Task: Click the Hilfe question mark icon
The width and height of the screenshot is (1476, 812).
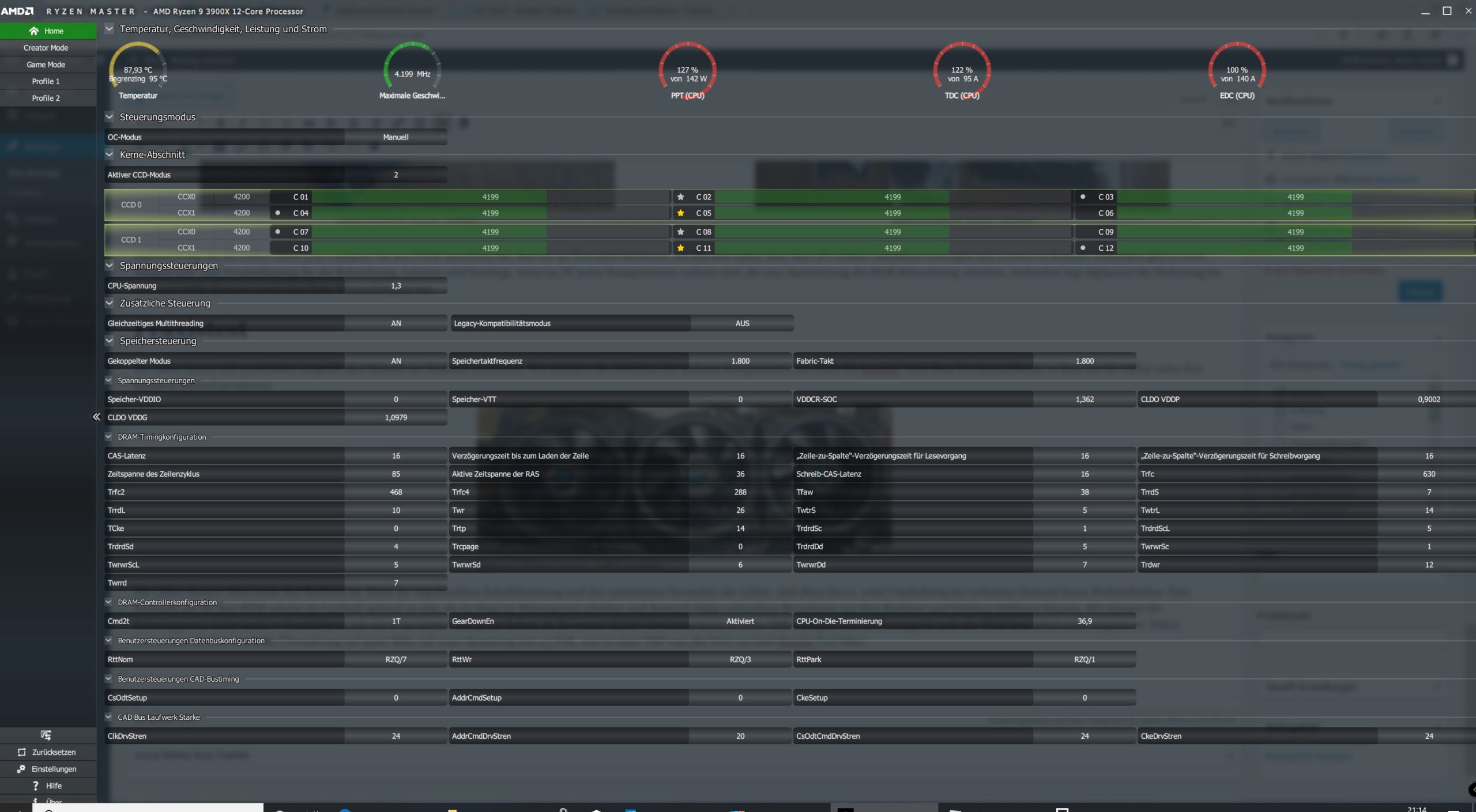Action: point(36,785)
